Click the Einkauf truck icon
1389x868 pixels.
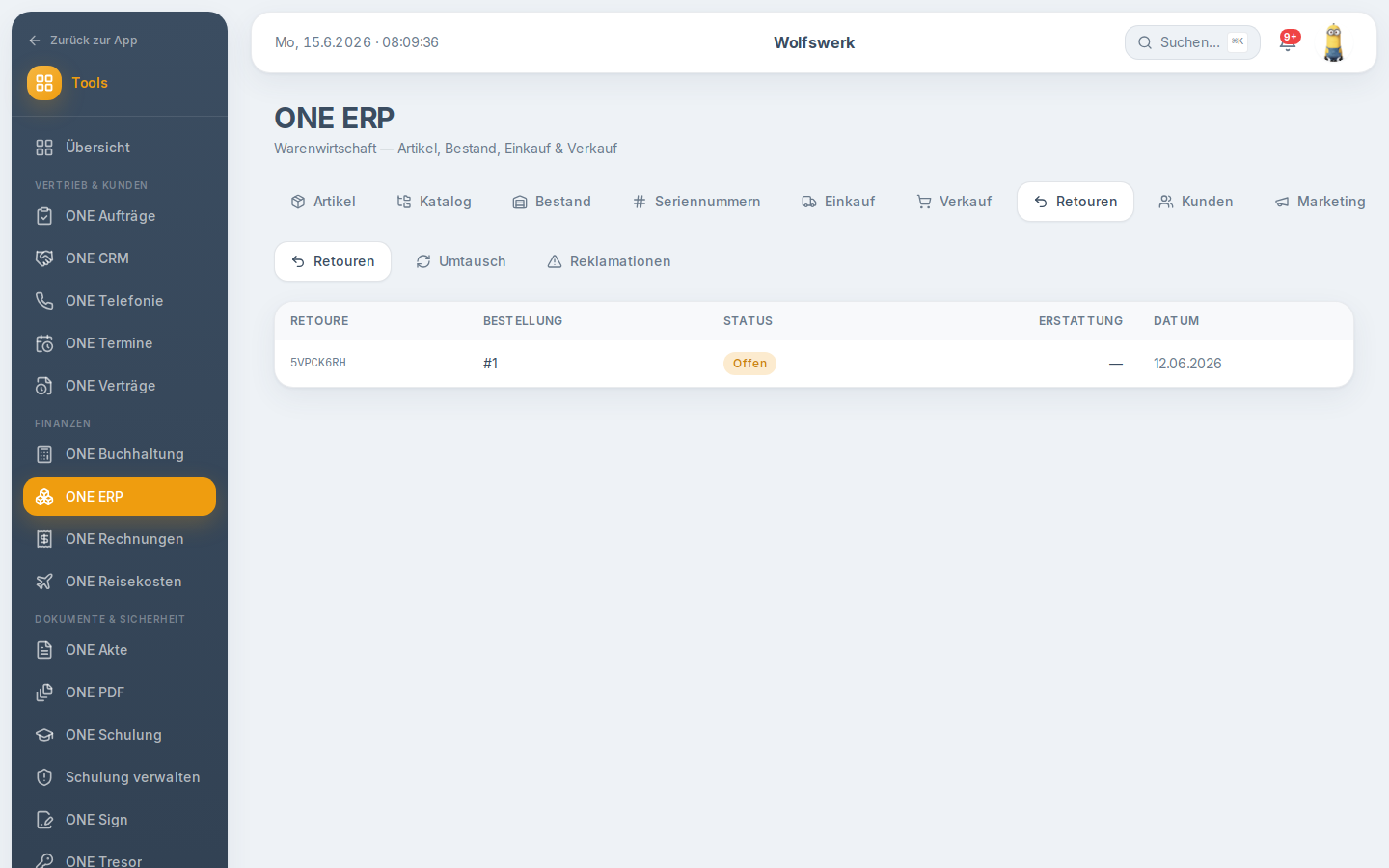point(809,202)
